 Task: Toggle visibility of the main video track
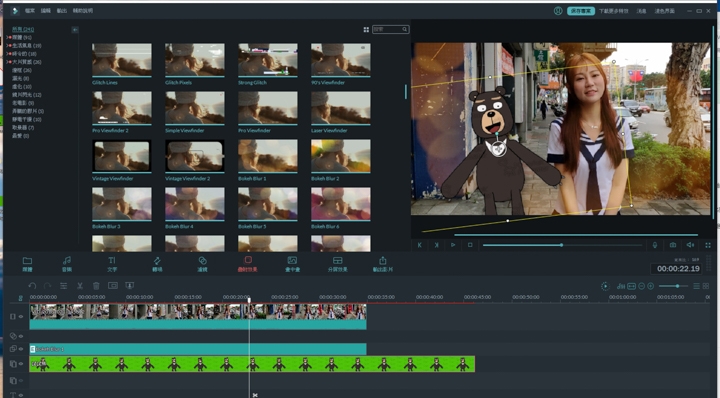coord(21,316)
